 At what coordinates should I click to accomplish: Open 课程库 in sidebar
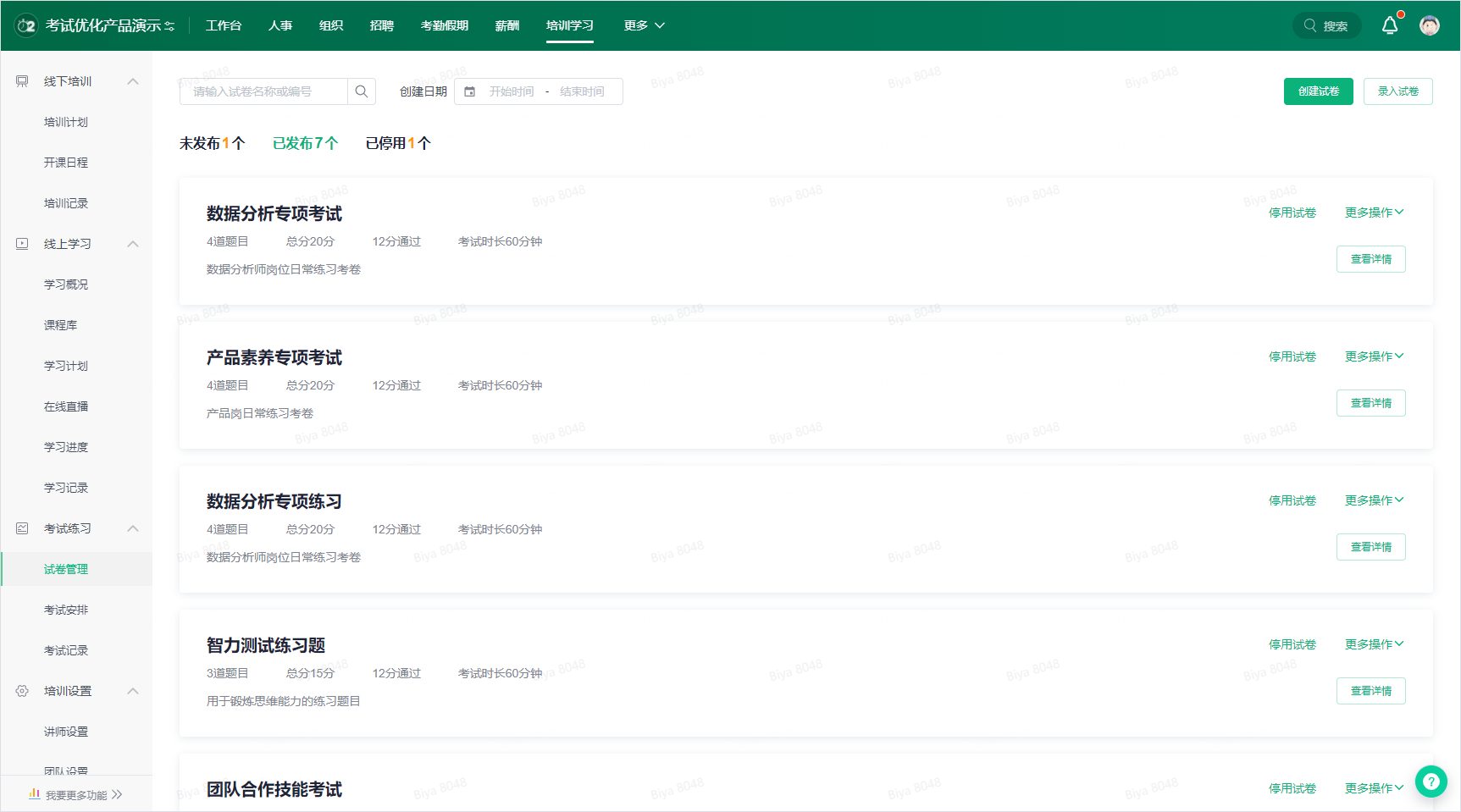(61, 325)
